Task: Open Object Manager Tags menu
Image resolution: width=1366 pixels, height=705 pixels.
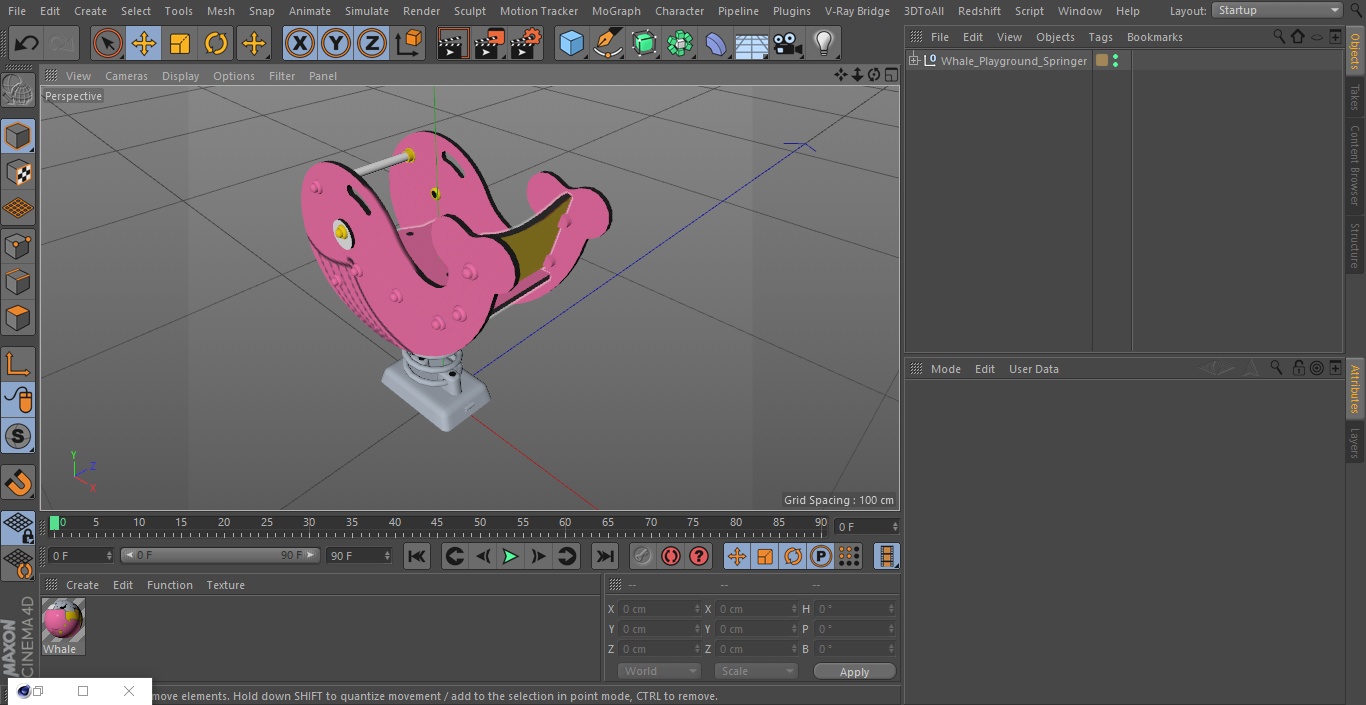Action: pos(1100,37)
